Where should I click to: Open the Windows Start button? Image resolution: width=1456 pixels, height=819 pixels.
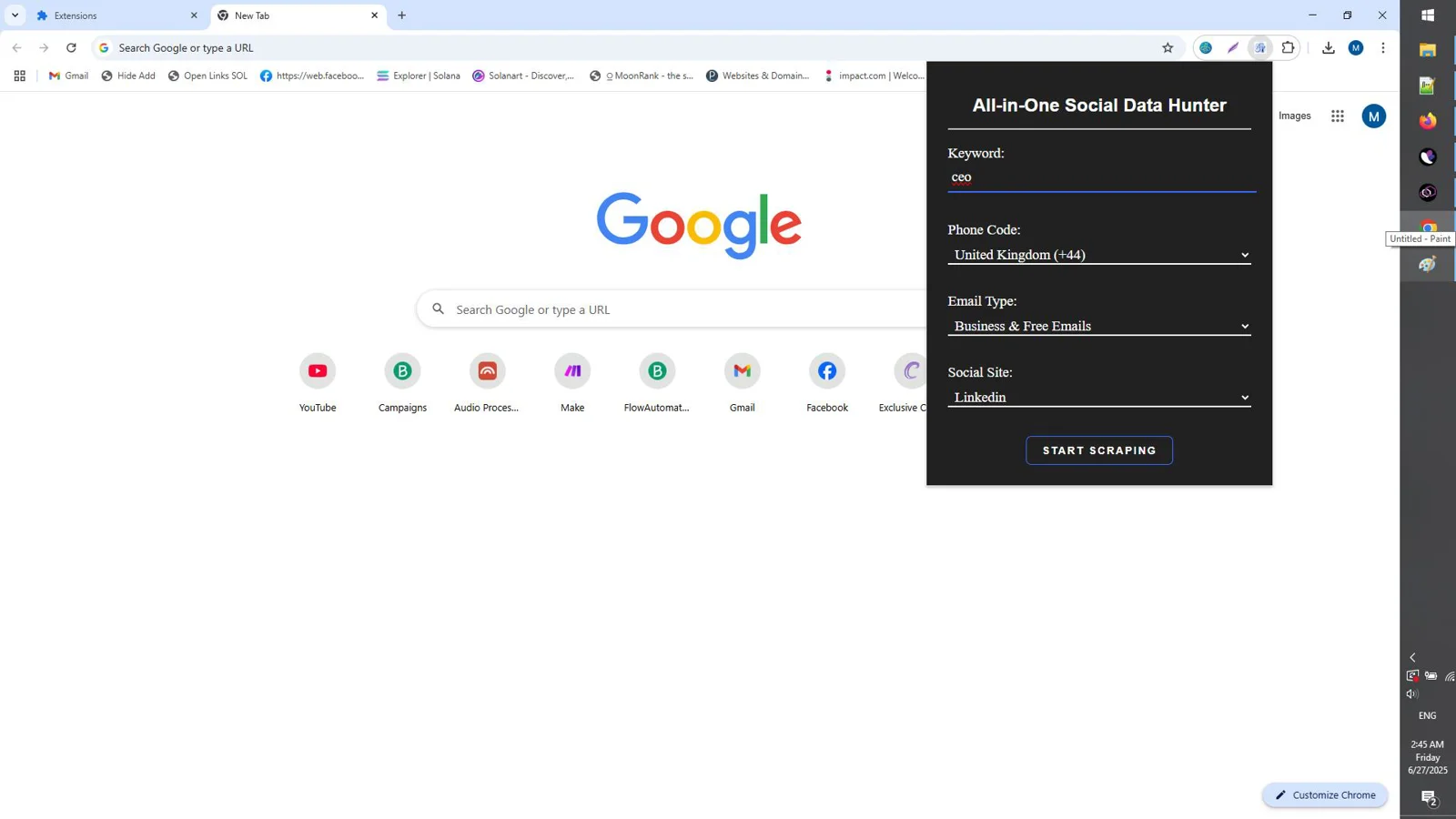(1428, 15)
